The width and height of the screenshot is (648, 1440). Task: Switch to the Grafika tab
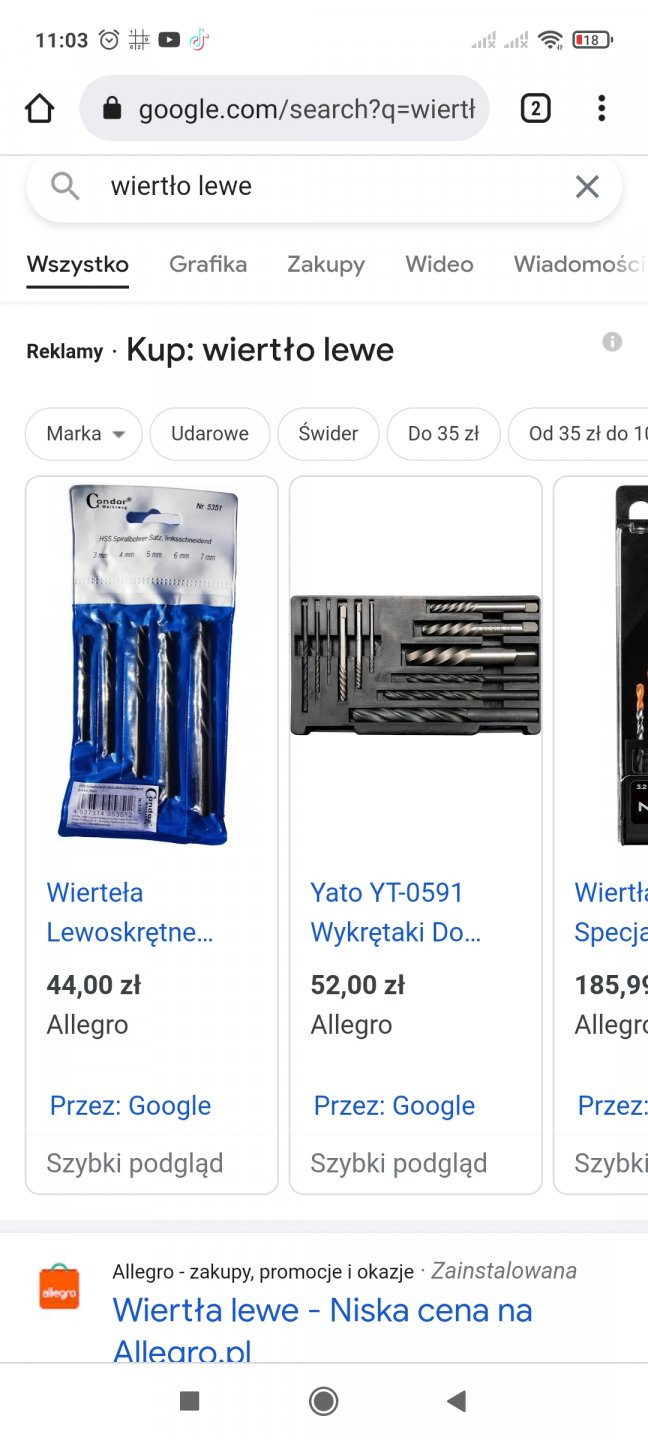point(208,264)
